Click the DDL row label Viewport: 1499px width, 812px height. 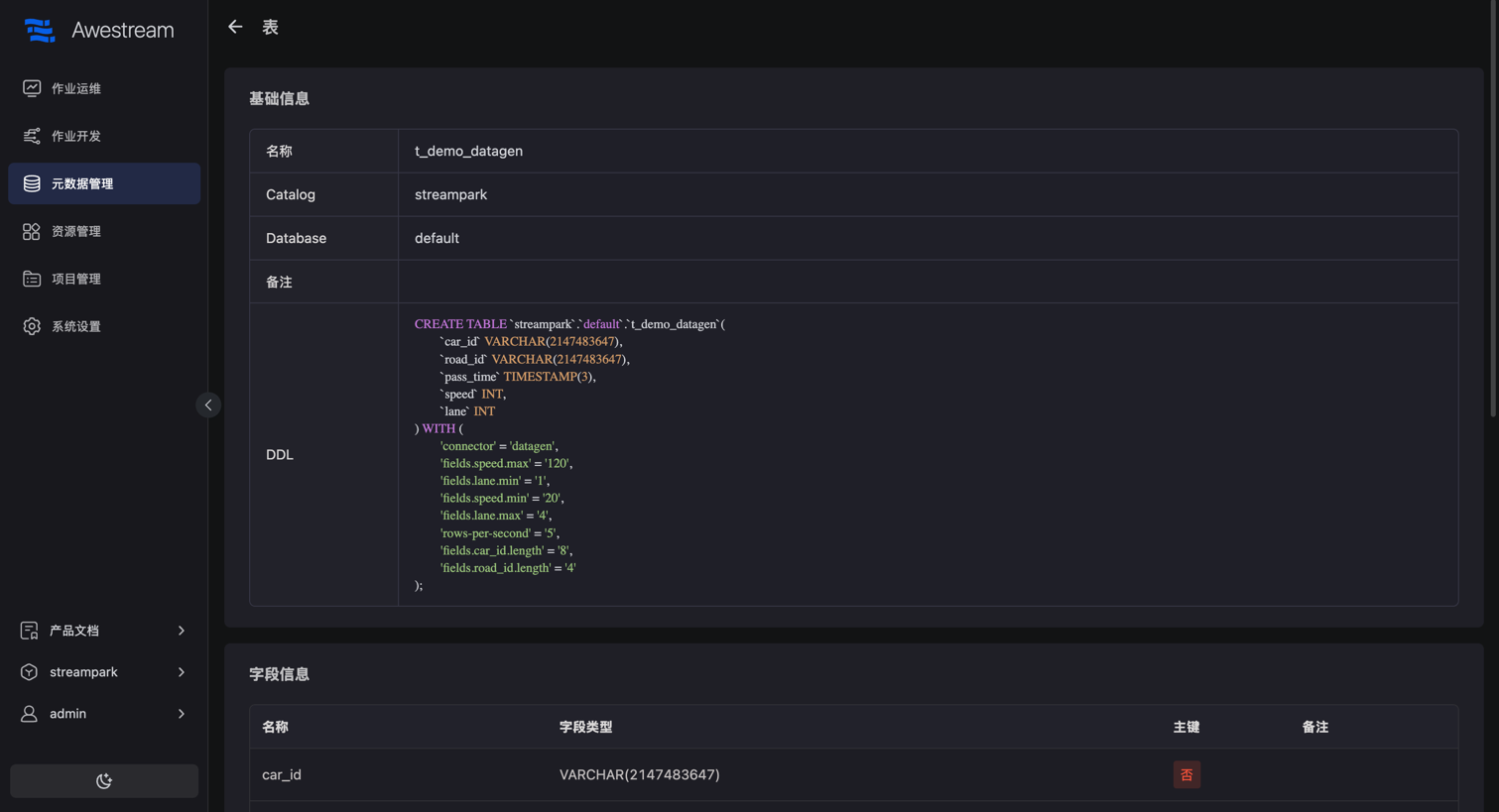pos(280,454)
